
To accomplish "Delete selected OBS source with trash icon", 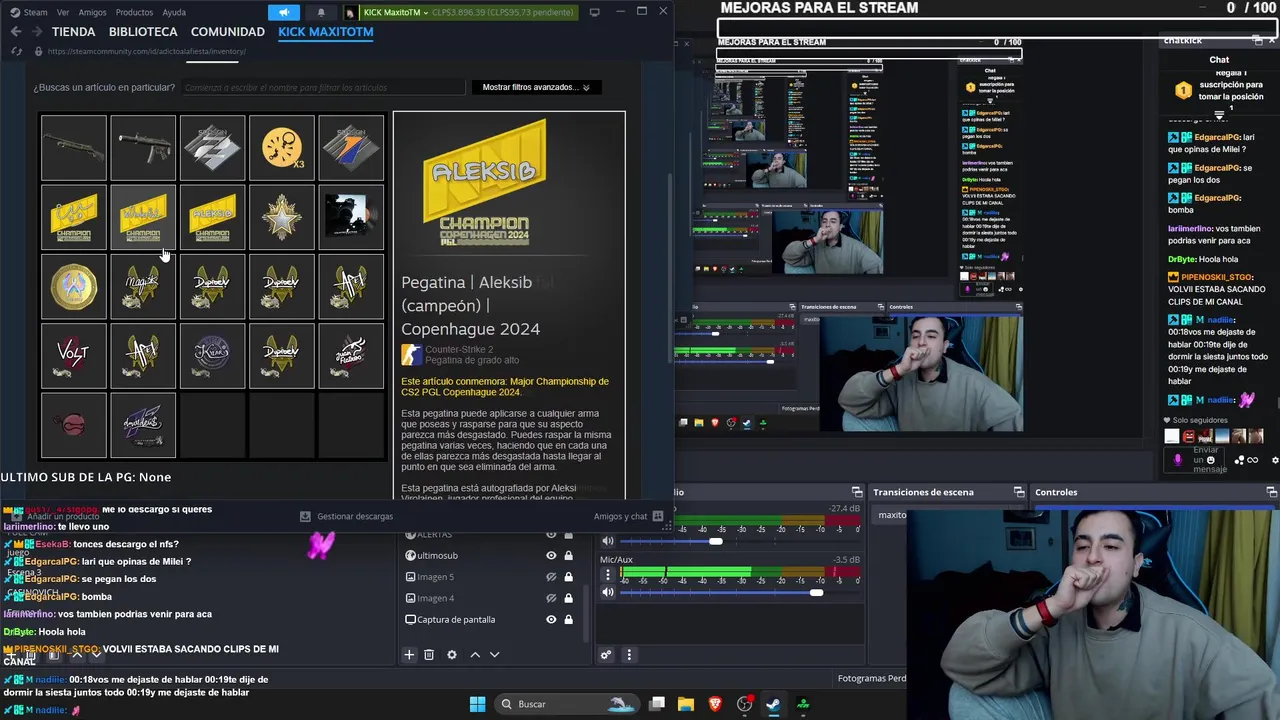I will 429,654.
